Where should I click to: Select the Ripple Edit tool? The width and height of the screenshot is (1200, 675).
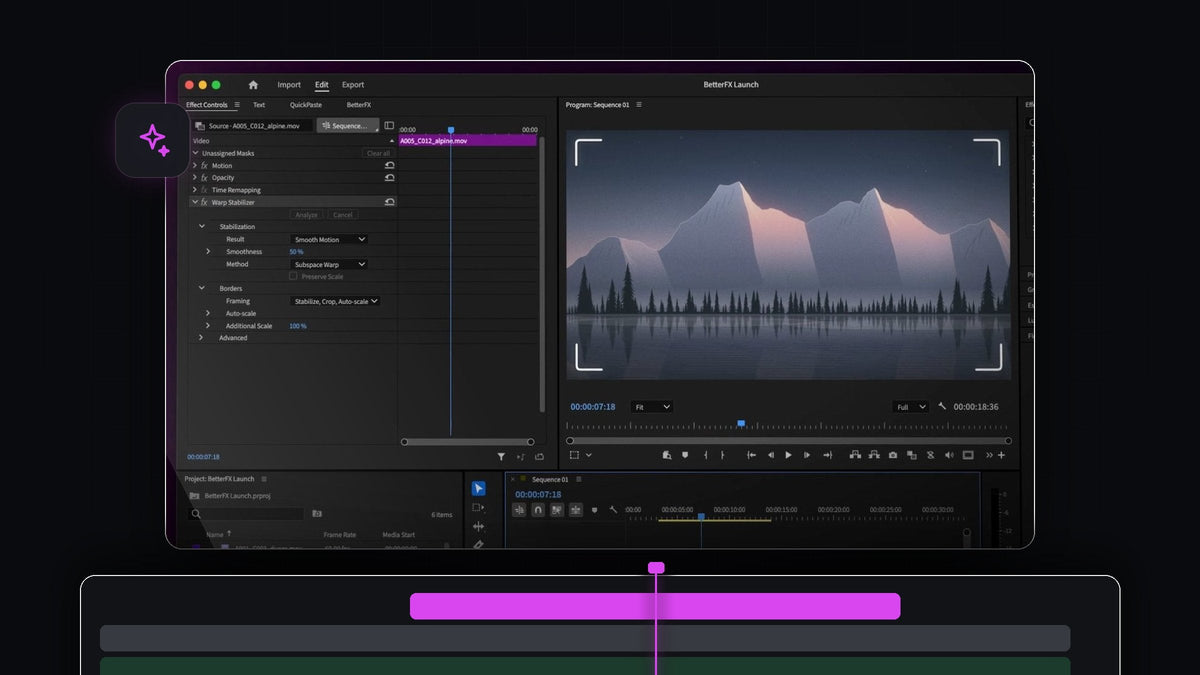coord(478,526)
